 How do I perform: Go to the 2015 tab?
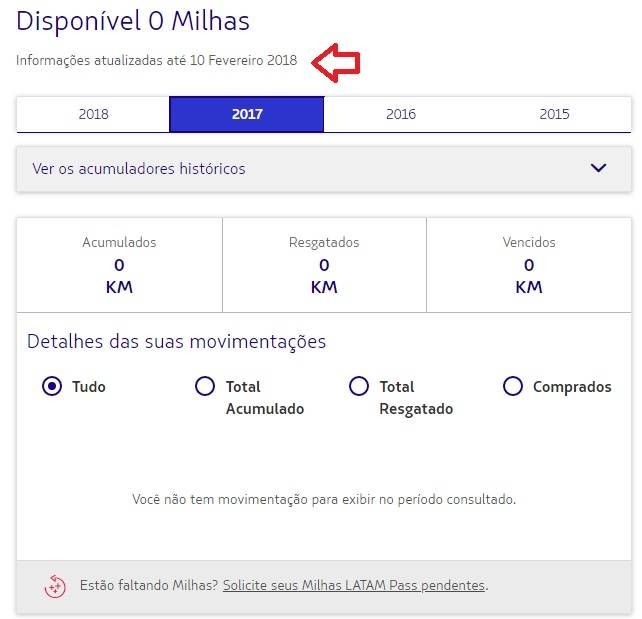554,114
